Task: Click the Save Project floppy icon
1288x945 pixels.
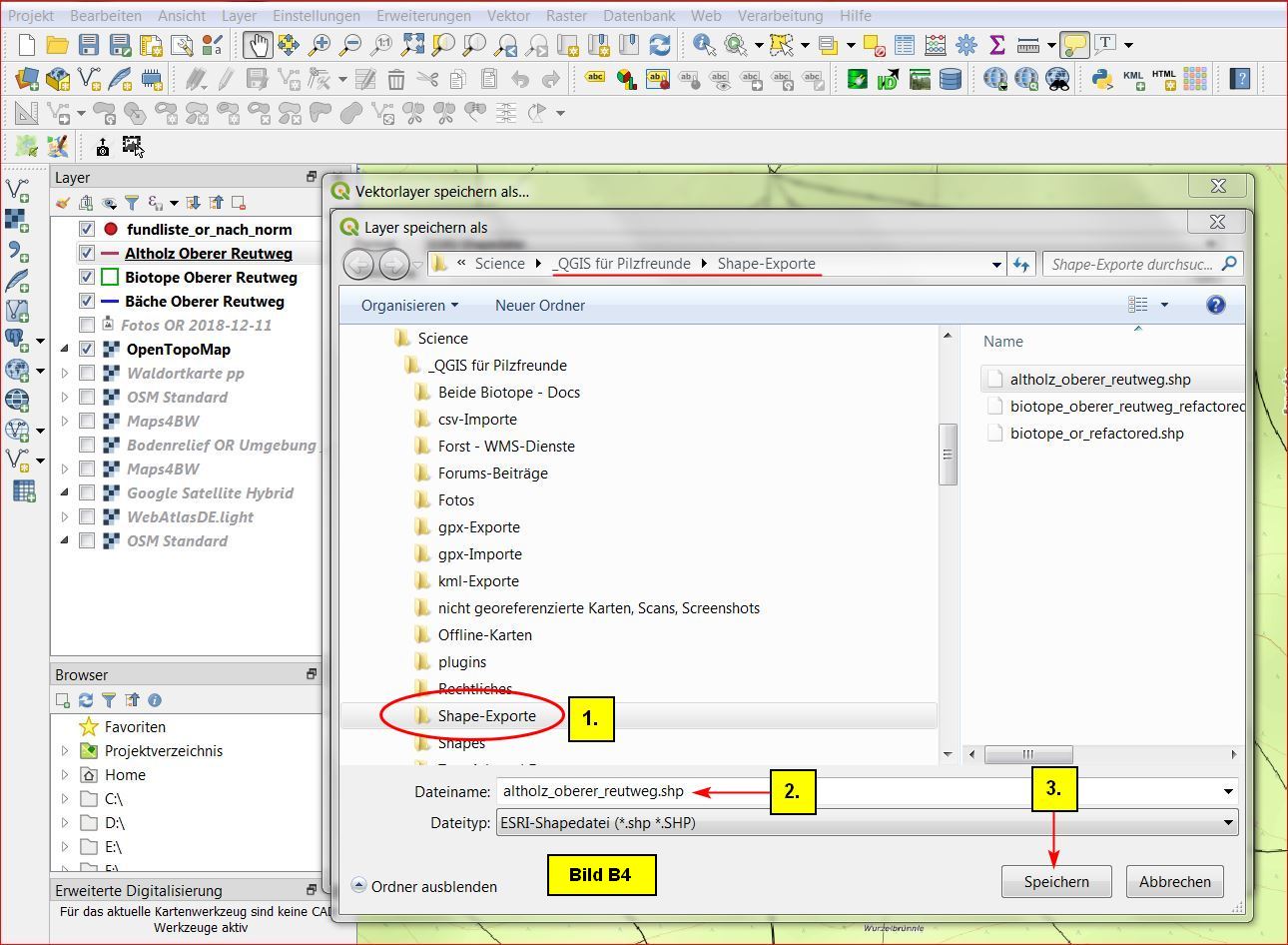Action: 89,45
